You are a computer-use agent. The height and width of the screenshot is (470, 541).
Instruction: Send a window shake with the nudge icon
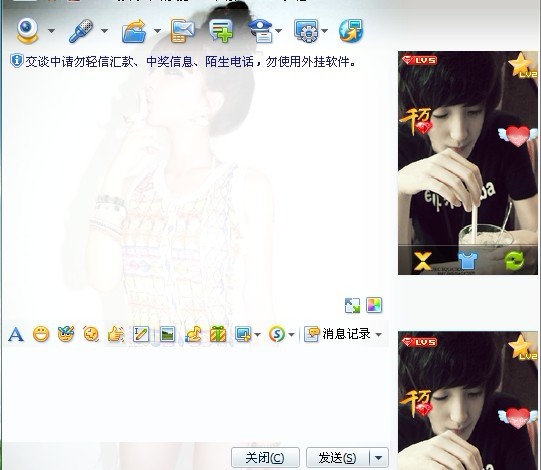pos(91,334)
